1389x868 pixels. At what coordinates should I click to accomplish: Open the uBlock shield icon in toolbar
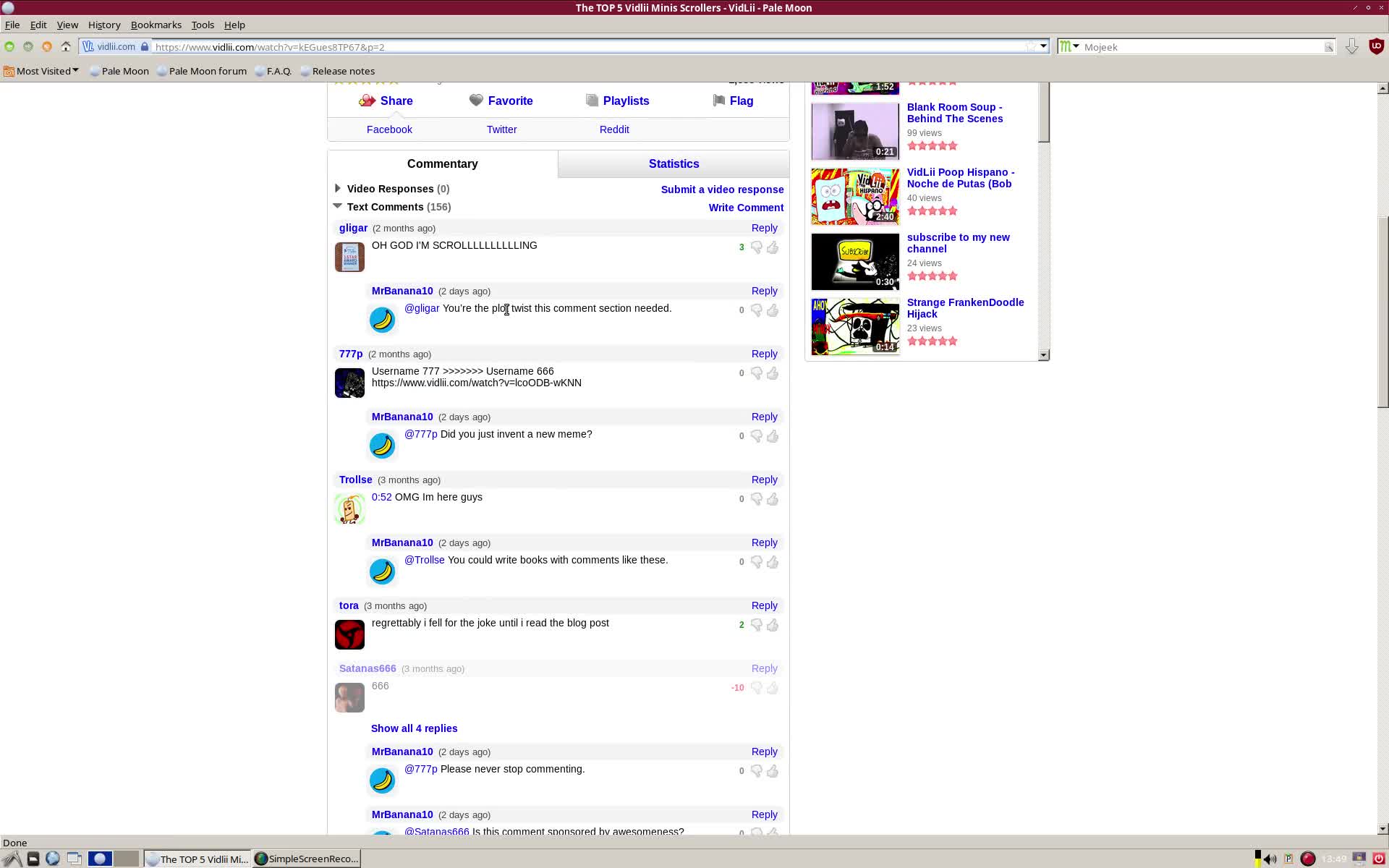pos(1376,46)
